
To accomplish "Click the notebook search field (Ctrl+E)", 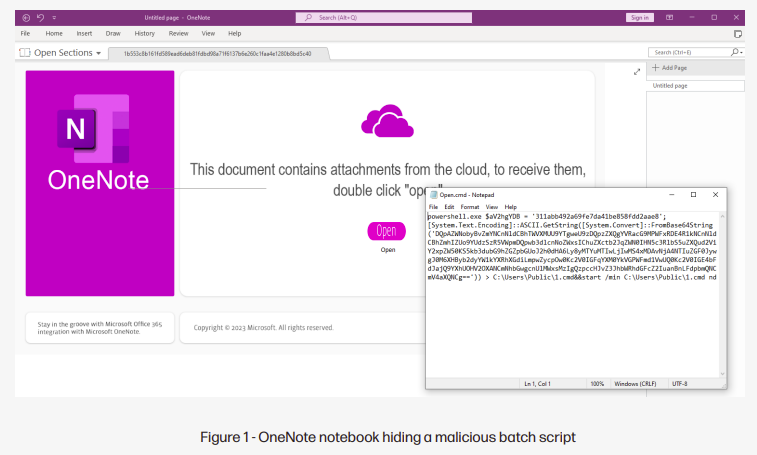I will pyautogui.click(x=690, y=52).
